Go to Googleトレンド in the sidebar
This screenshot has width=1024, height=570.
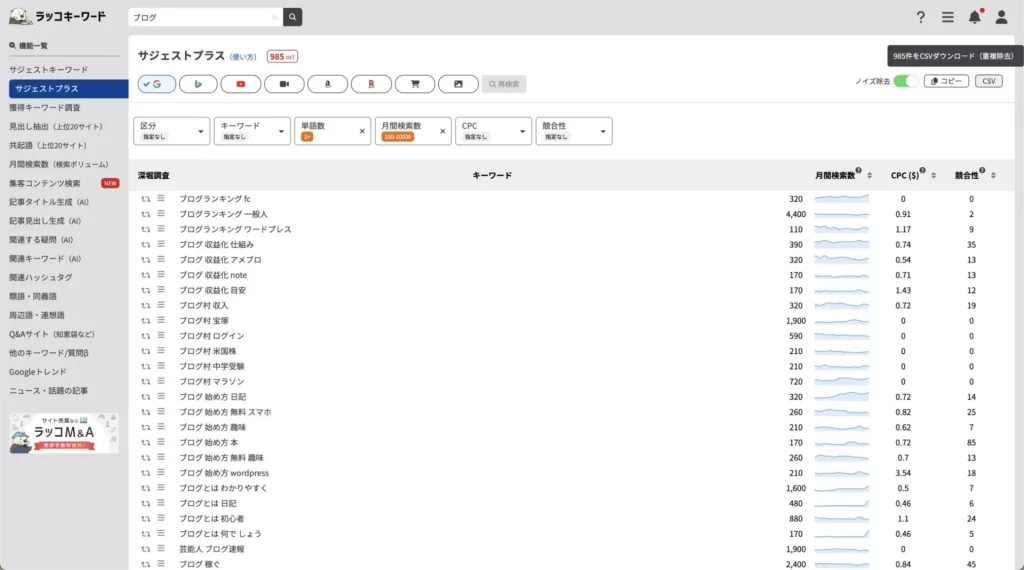tap(38, 372)
